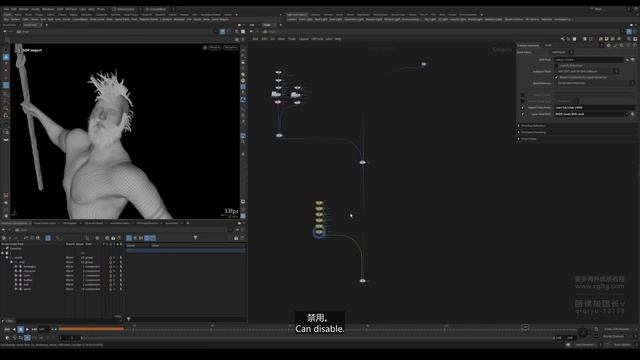640x360 pixels.
Task: Open the Windows menu
Action: point(48,9)
